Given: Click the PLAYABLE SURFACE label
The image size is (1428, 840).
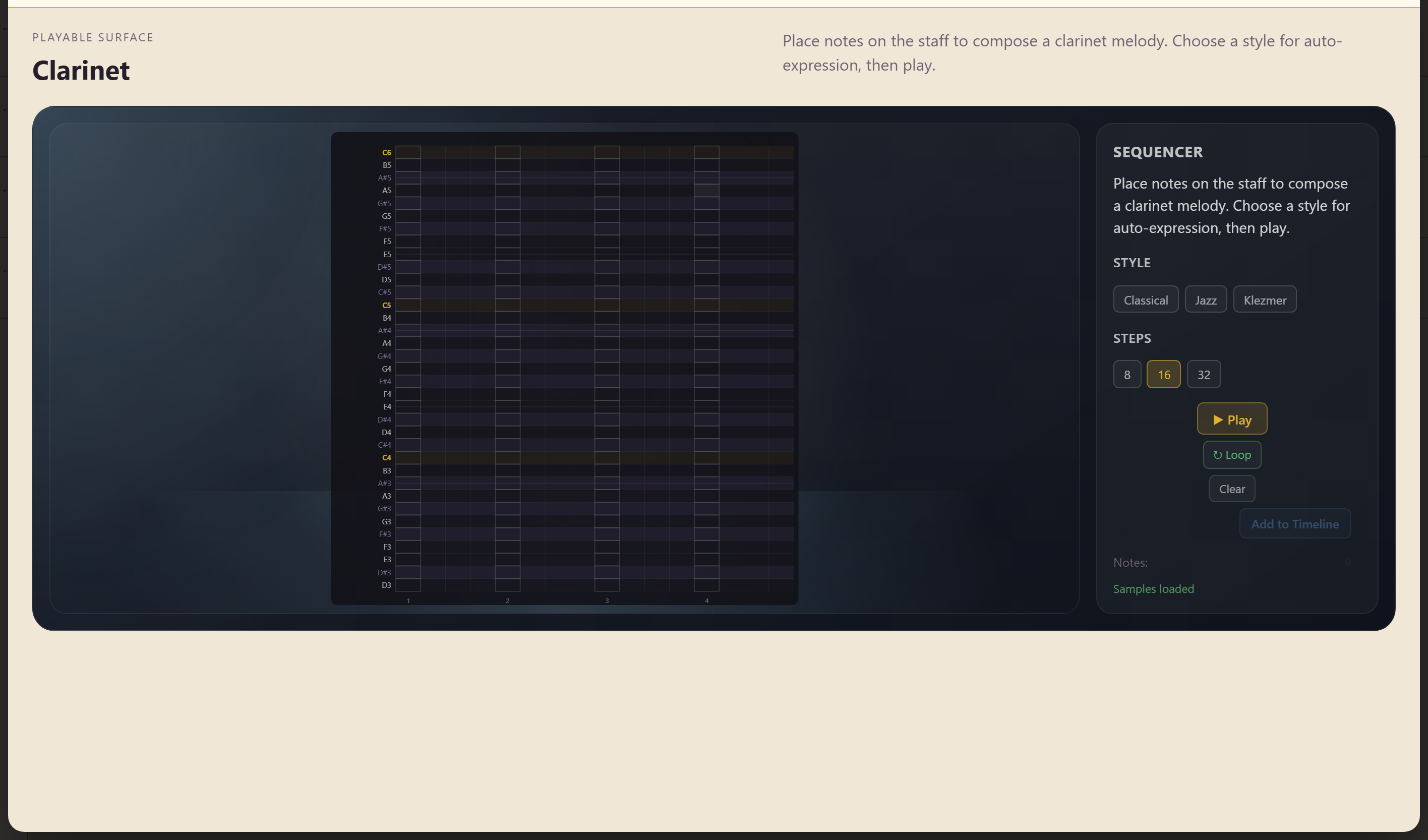Looking at the screenshot, I should click(x=93, y=37).
